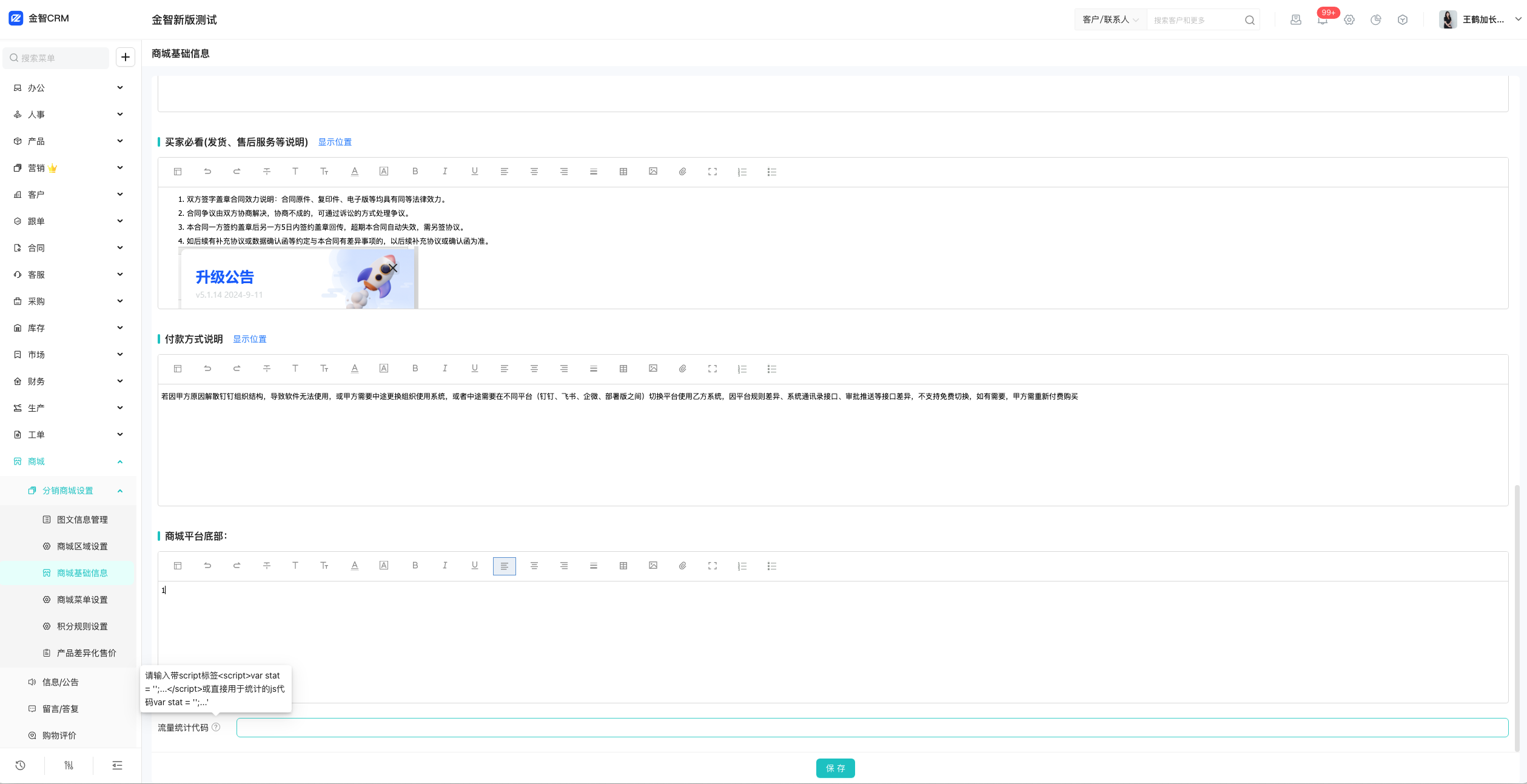The width and height of the screenshot is (1527, 784).
Task: Click the 金智CRM logo
Action: [x=39, y=18]
